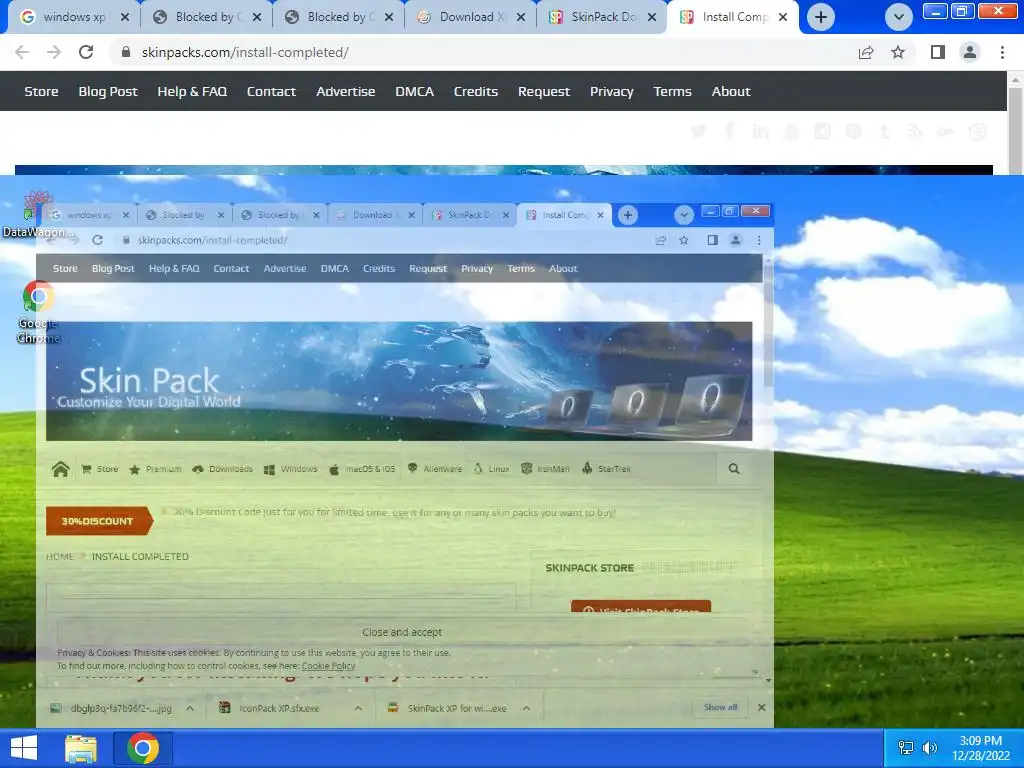The height and width of the screenshot is (768, 1024).
Task: Open the volume speaker icon in the tray
Action: pyautogui.click(x=929, y=748)
